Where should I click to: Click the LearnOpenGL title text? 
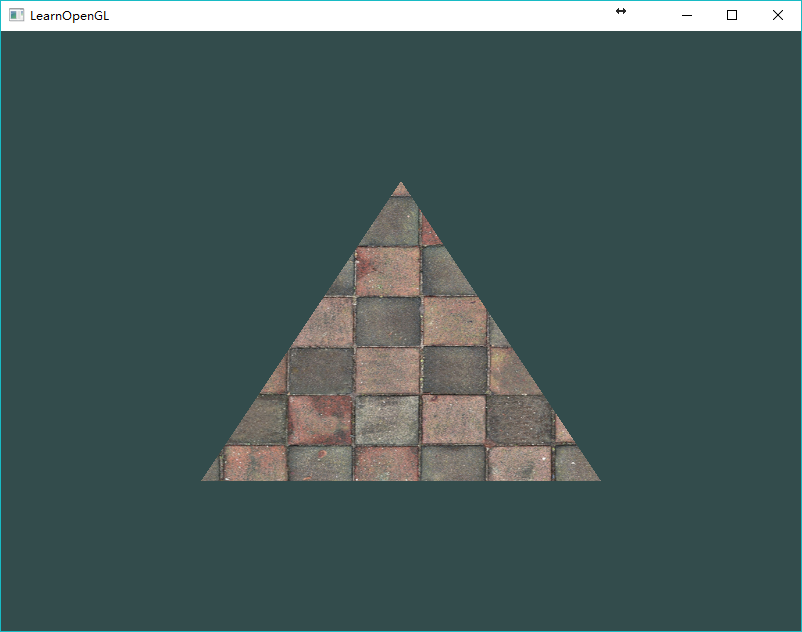[69, 16]
